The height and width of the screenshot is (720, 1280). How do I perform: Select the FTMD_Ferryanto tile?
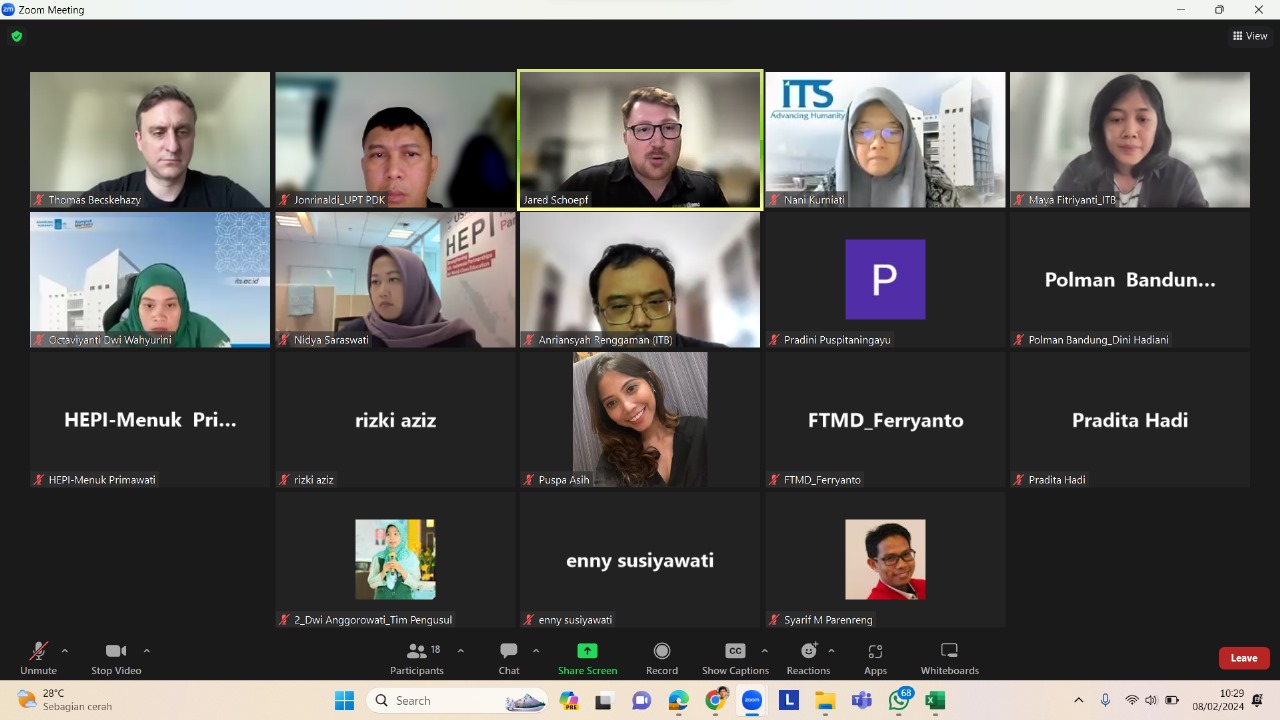click(x=885, y=420)
